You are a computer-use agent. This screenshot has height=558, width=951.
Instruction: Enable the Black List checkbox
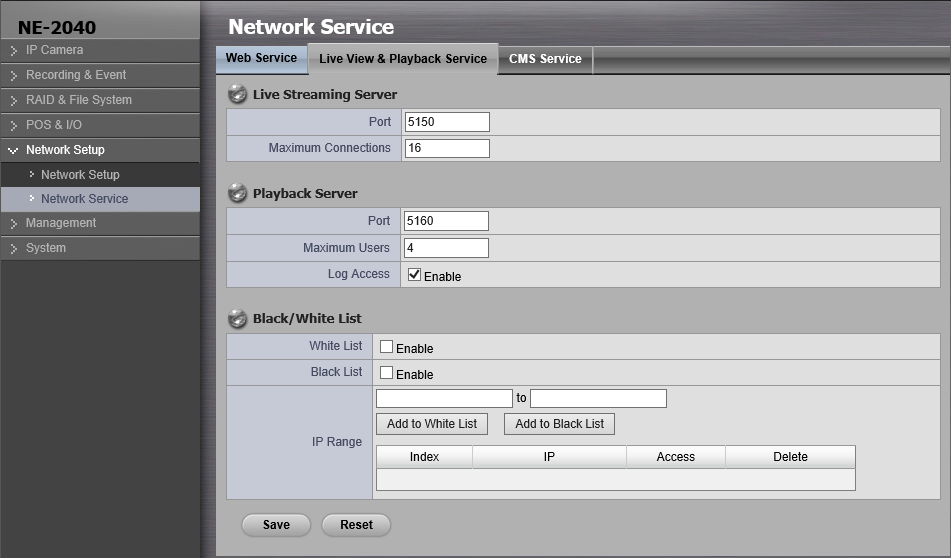(386, 373)
